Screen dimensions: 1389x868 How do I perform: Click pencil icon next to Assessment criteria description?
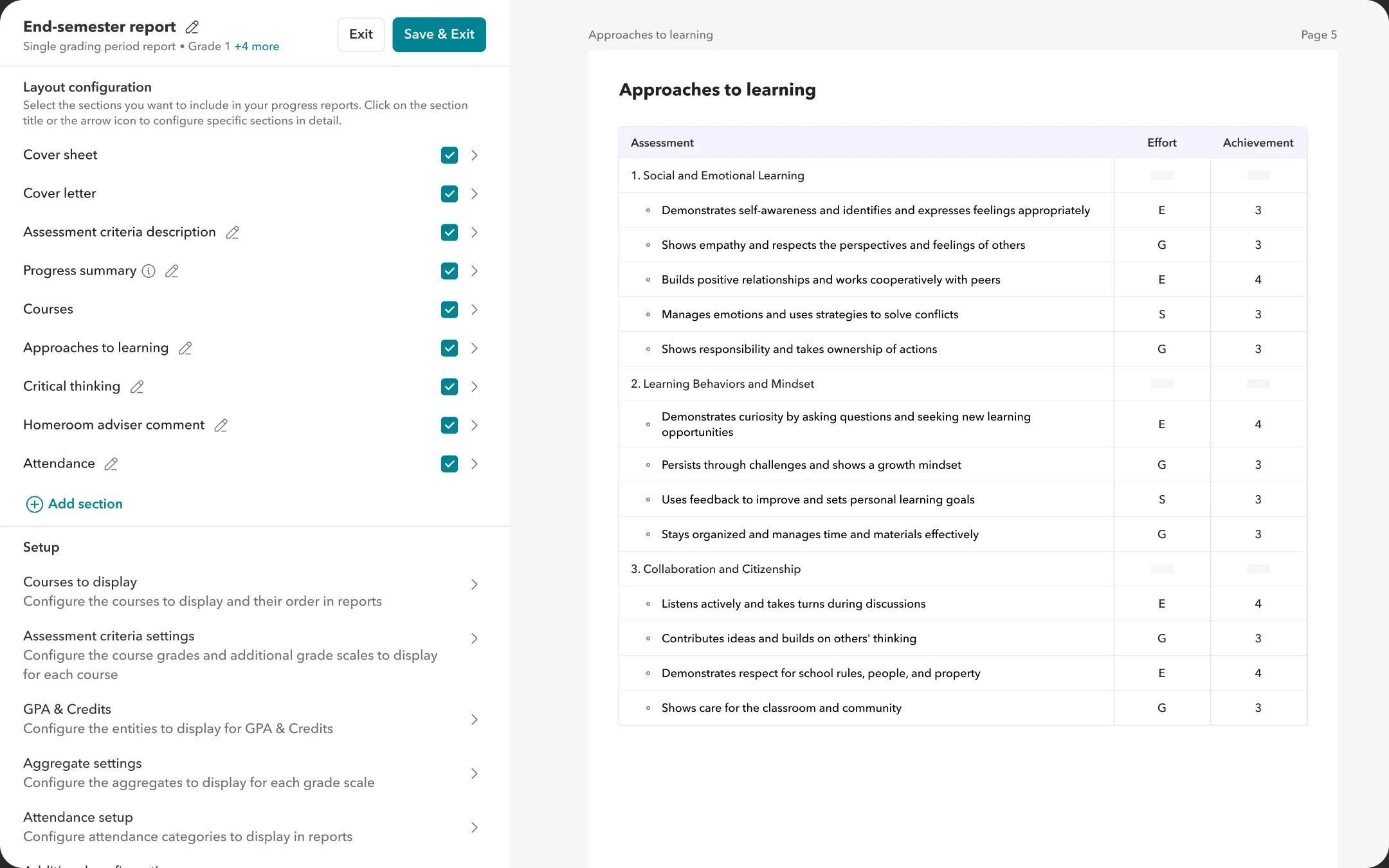pyautogui.click(x=232, y=232)
